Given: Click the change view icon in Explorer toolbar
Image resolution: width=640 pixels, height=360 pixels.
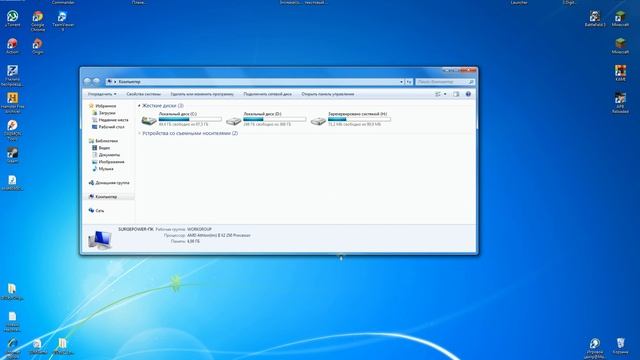Looking at the screenshot, I should click(438, 94).
